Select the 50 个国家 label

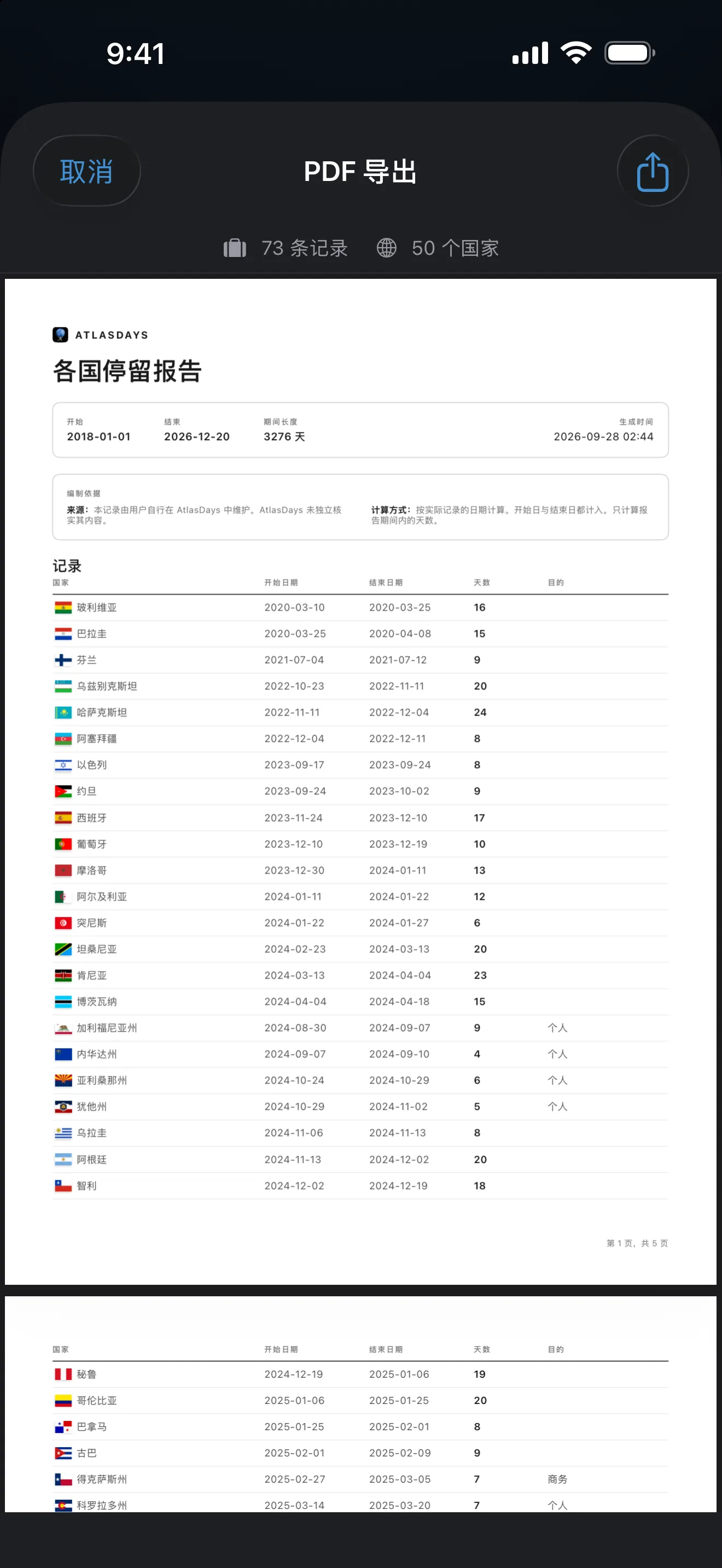point(456,248)
